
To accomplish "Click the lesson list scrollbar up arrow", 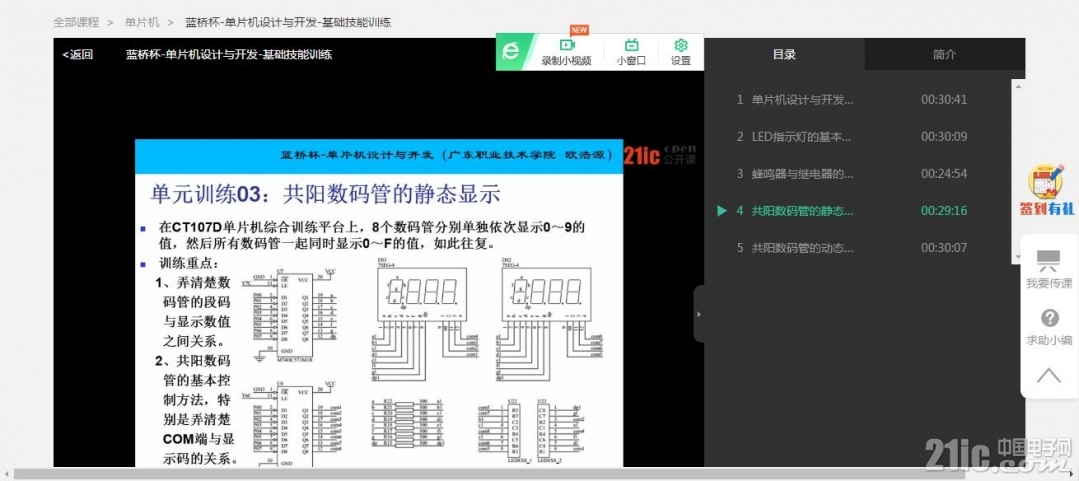I will coord(1018,85).
